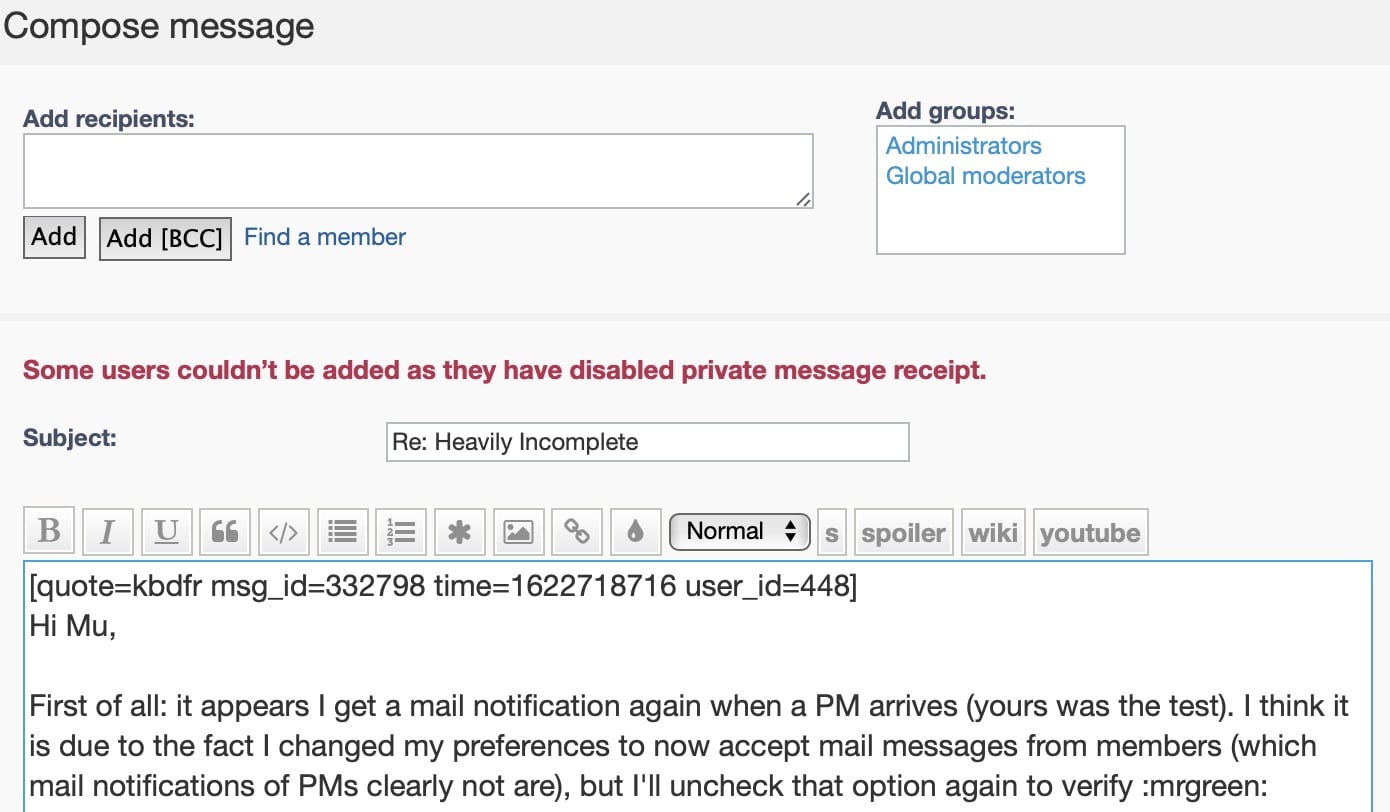Add recipients as BCC
1390x812 pixels.
click(165, 237)
